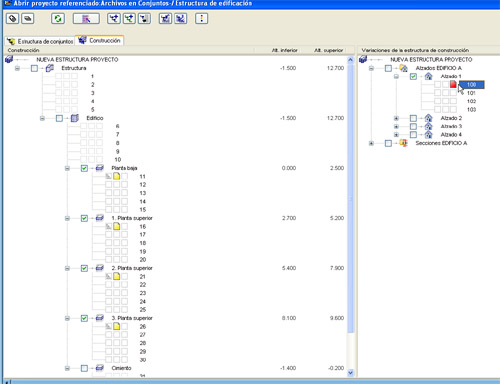Collapse the Cimiento node

pyautogui.click(x=67, y=368)
